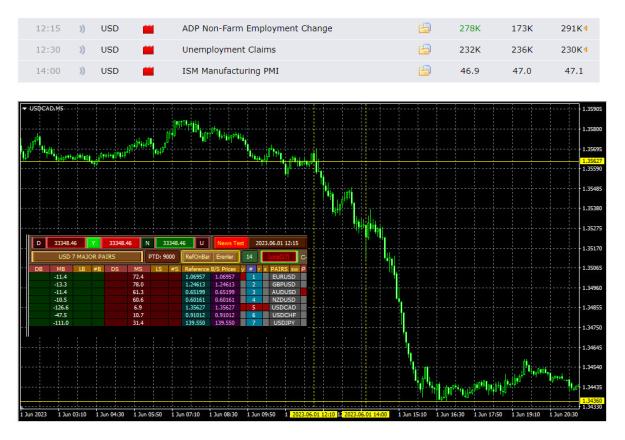625x440 pixels.
Task: Click the red impact icon beside ISM Manufacturing PMI
Action: coord(148,71)
